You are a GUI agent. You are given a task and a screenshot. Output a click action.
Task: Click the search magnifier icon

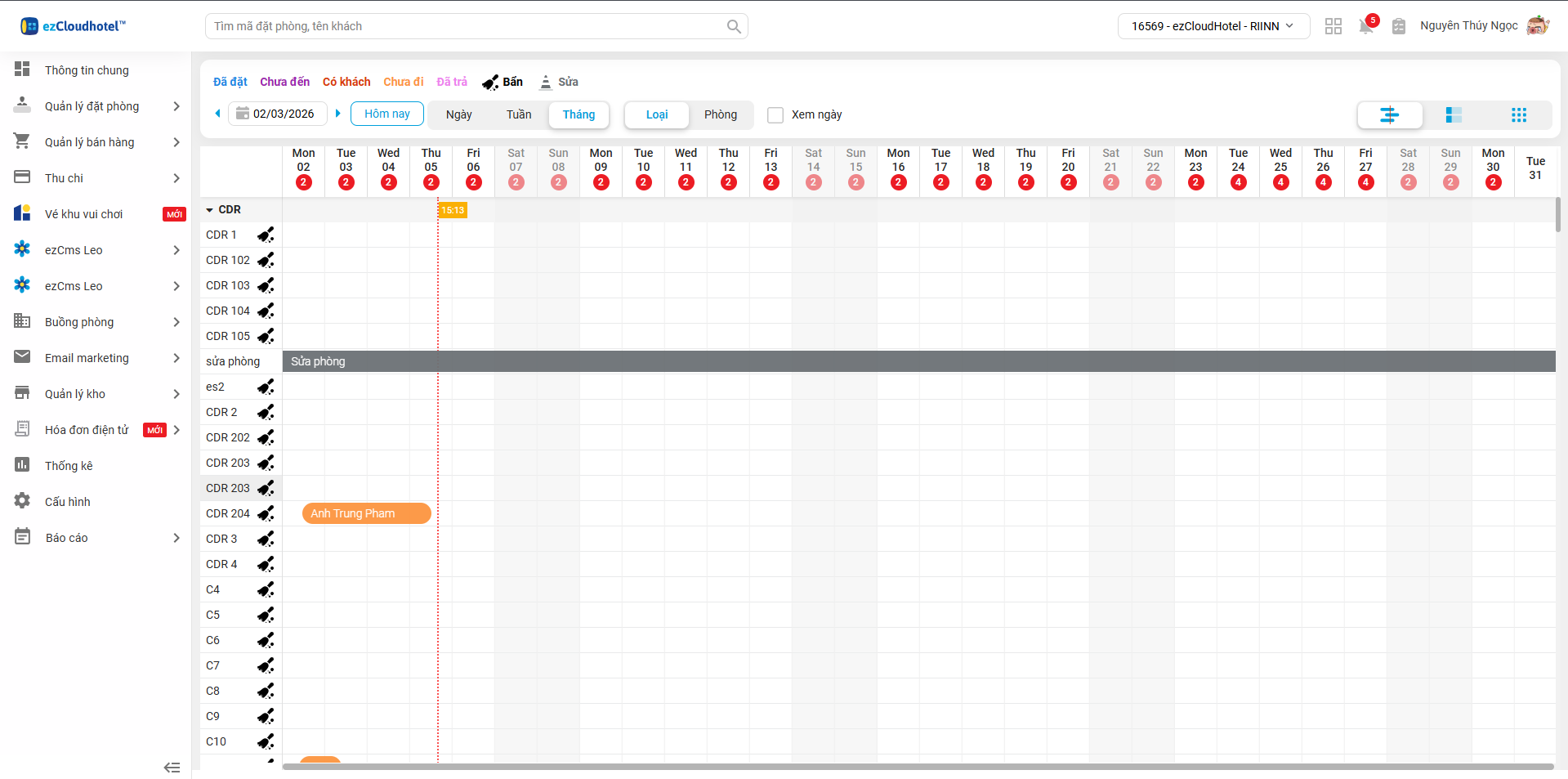click(x=733, y=26)
